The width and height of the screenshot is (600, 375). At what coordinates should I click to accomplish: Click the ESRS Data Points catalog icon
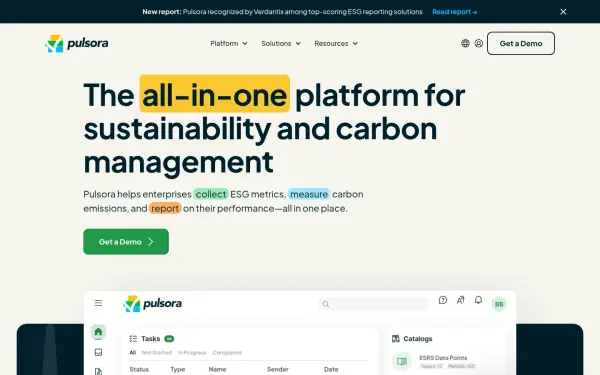[402, 361]
